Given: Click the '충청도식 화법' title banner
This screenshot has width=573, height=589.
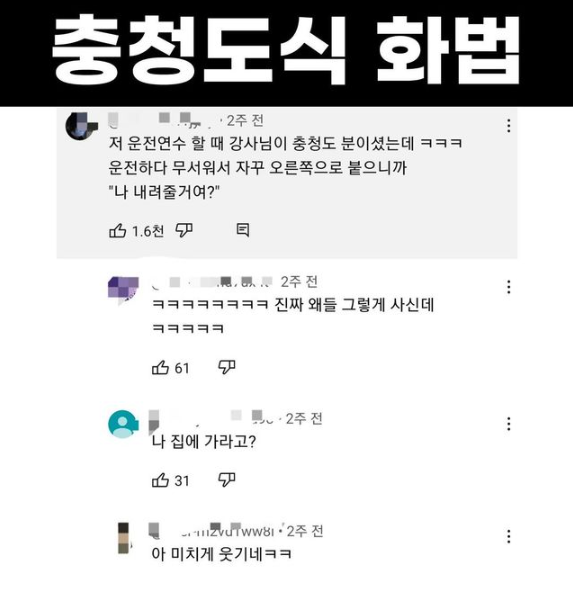Looking at the screenshot, I should [286, 53].
